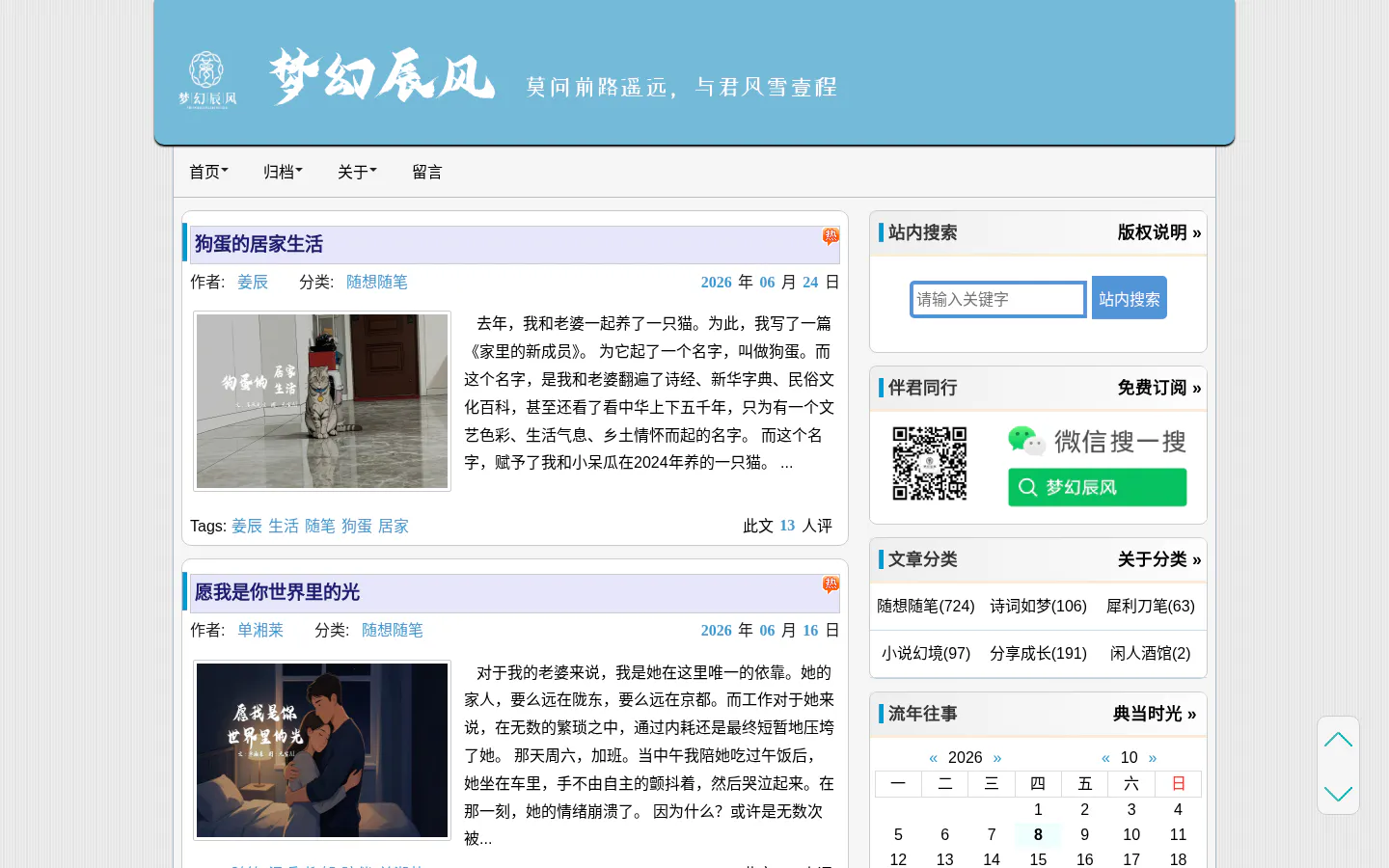Open the 关于分类 link
The width and height of the screenshot is (1389, 868).
pos(1159,559)
